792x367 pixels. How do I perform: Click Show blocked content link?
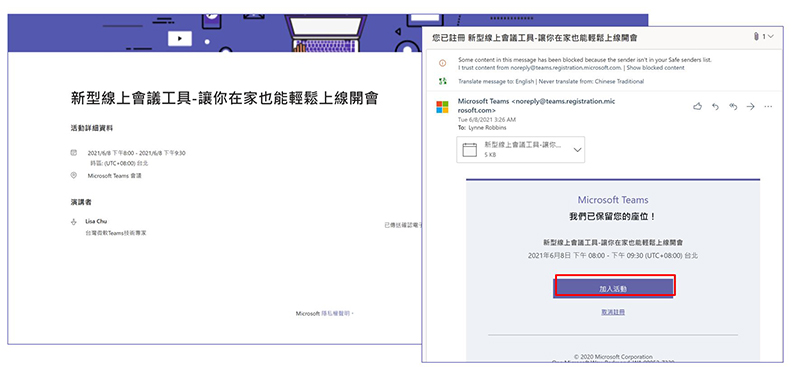(x=656, y=68)
